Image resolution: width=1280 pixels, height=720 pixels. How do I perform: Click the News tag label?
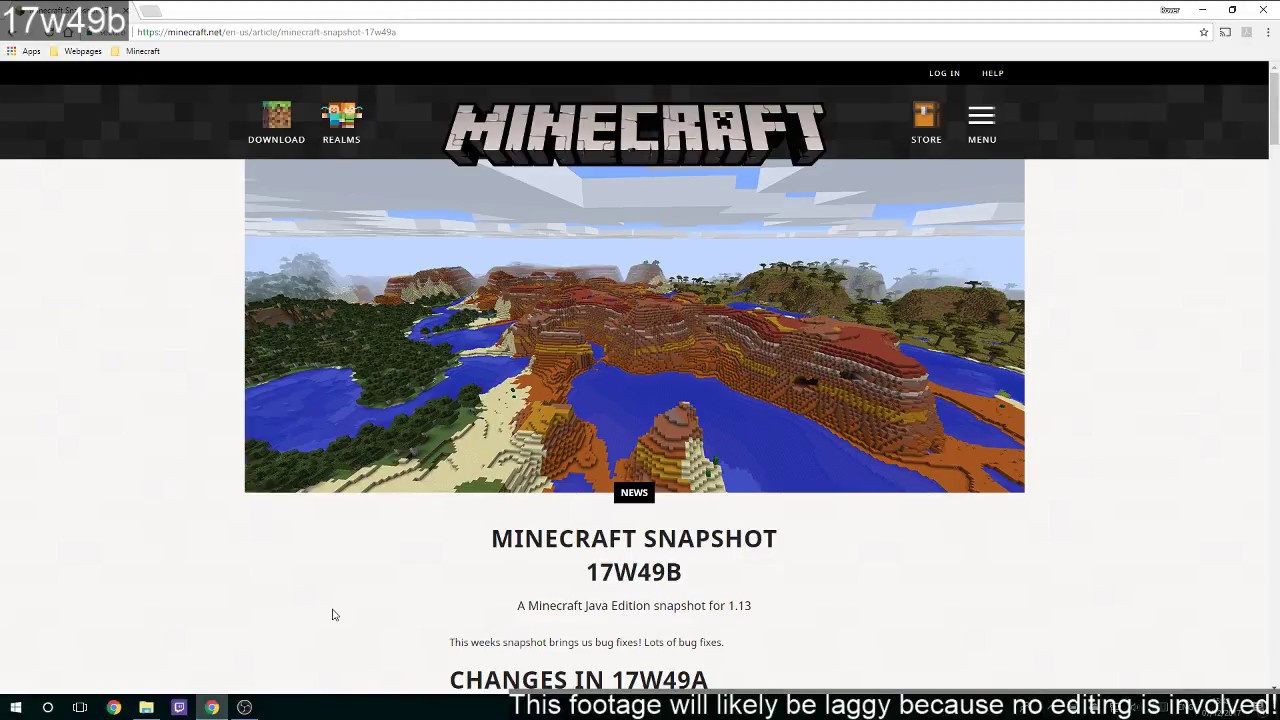click(x=634, y=492)
